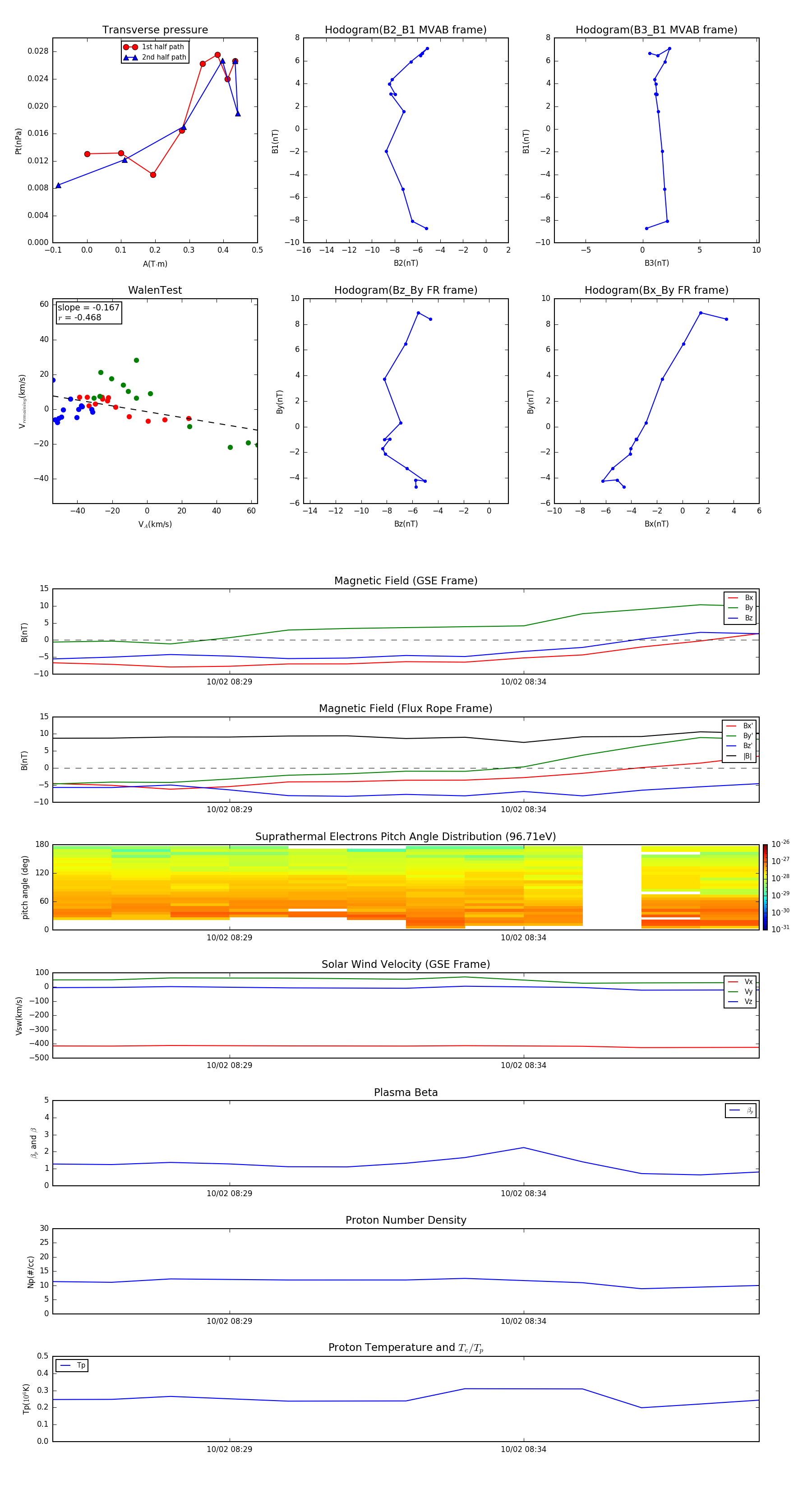This screenshot has height=1489, width=812.
Task: Select the '2nd half path' legend entry
Action: [x=154, y=57]
